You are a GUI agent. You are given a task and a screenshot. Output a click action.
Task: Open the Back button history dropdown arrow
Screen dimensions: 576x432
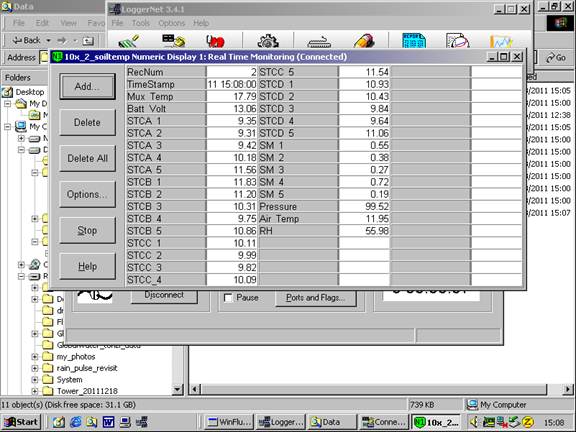pyautogui.click(x=48, y=40)
